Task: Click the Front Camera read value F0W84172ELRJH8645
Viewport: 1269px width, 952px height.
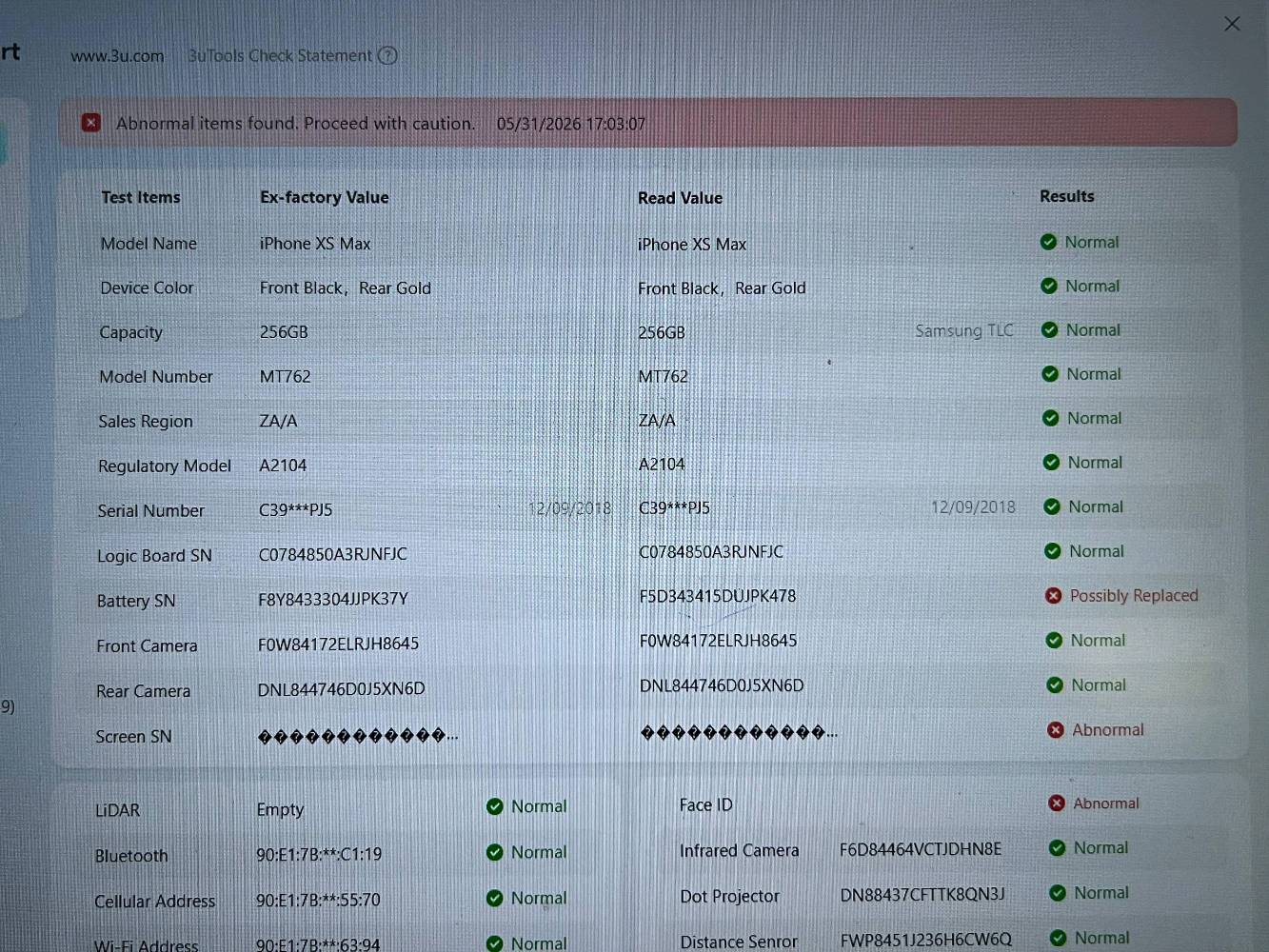Action: tap(719, 641)
